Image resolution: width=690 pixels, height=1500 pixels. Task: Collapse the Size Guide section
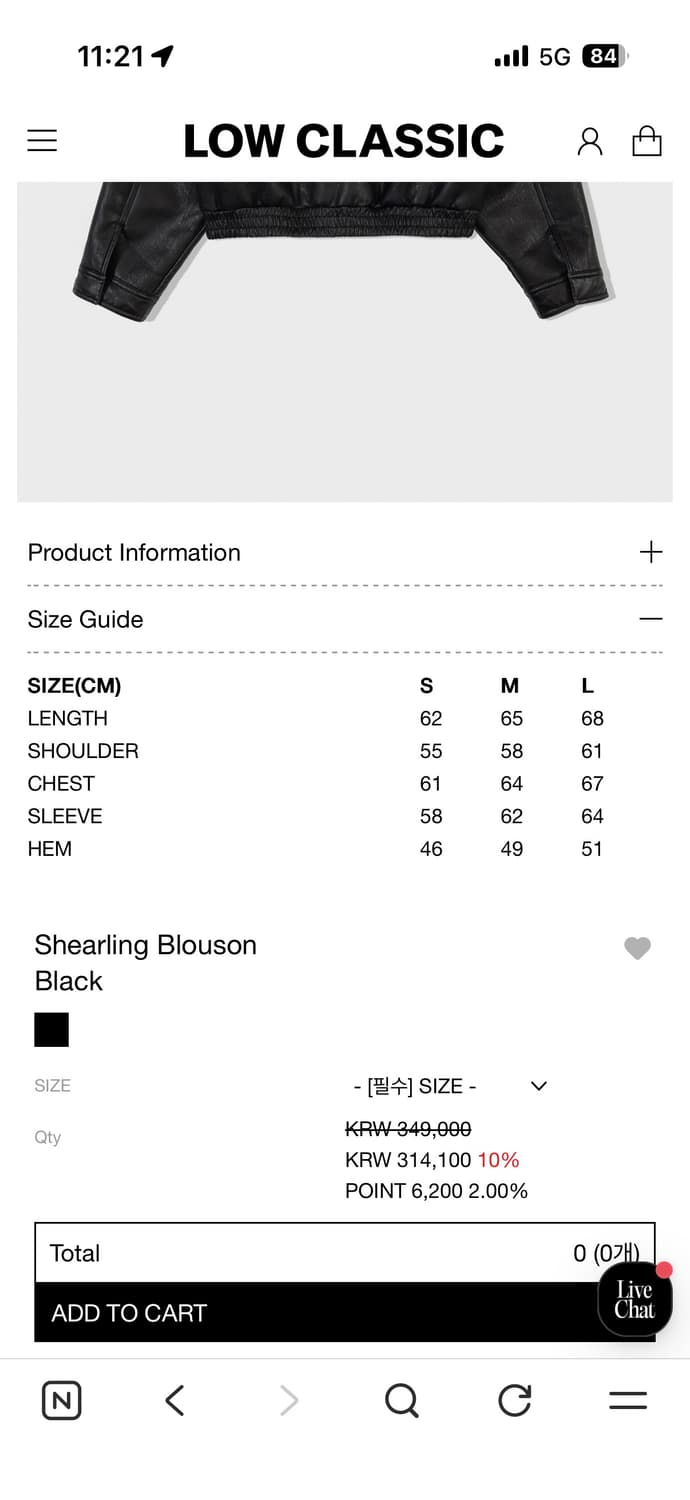click(650, 619)
